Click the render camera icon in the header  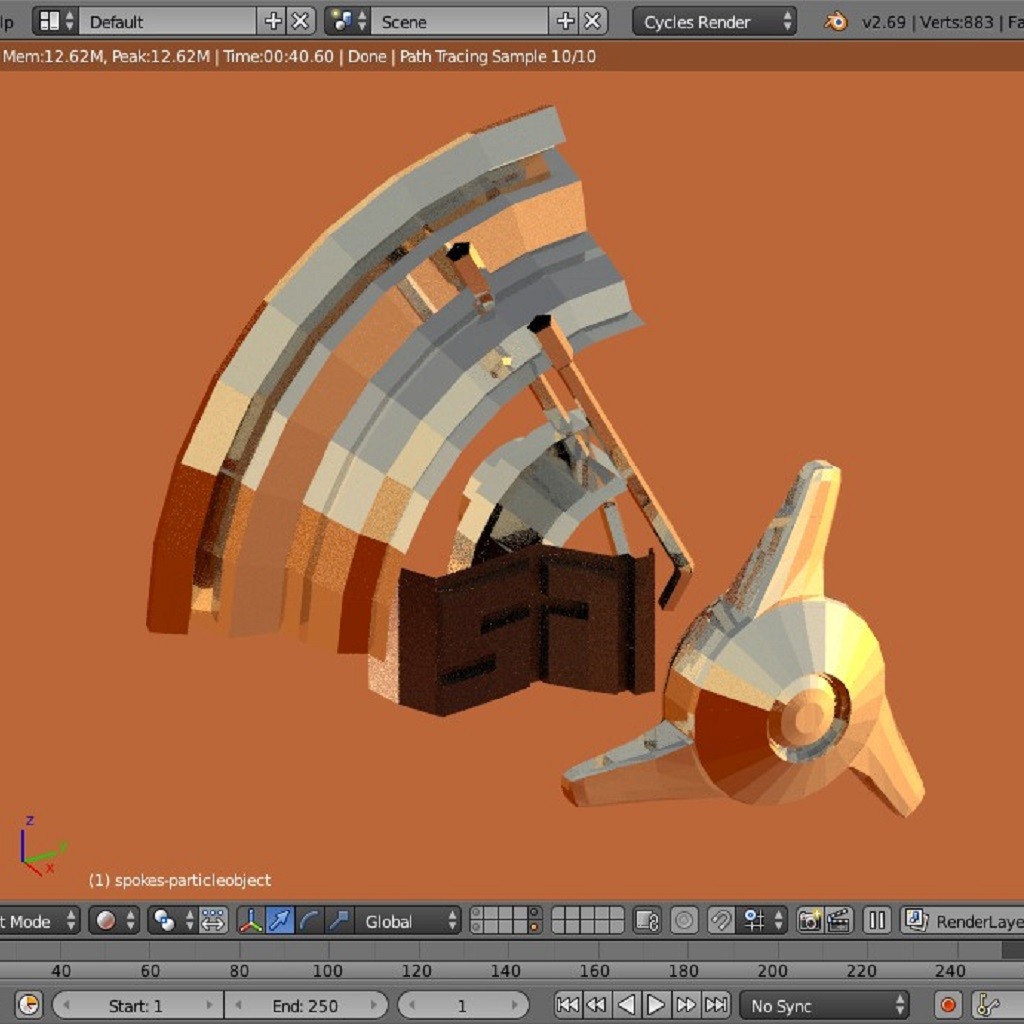click(x=812, y=922)
